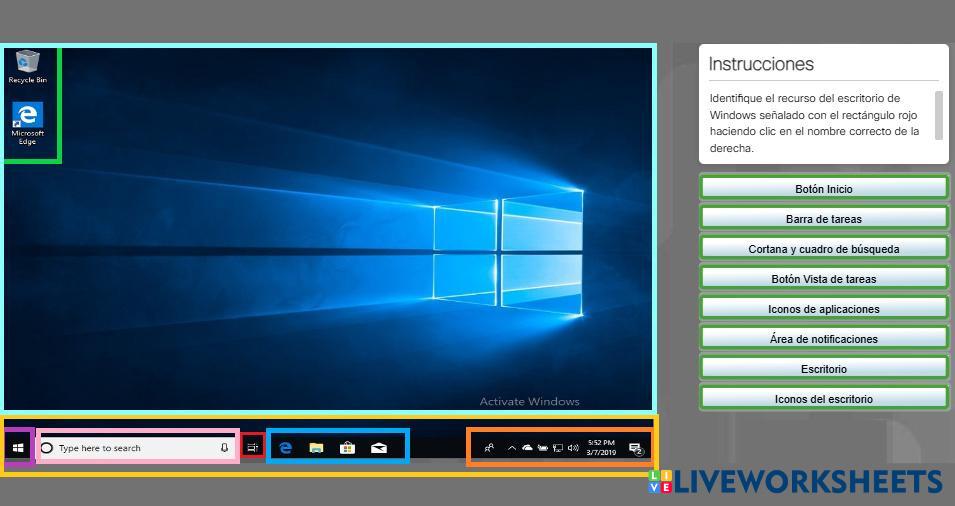Open Microsoft Store from the taskbar
This screenshot has height=506, width=955.
(347, 448)
